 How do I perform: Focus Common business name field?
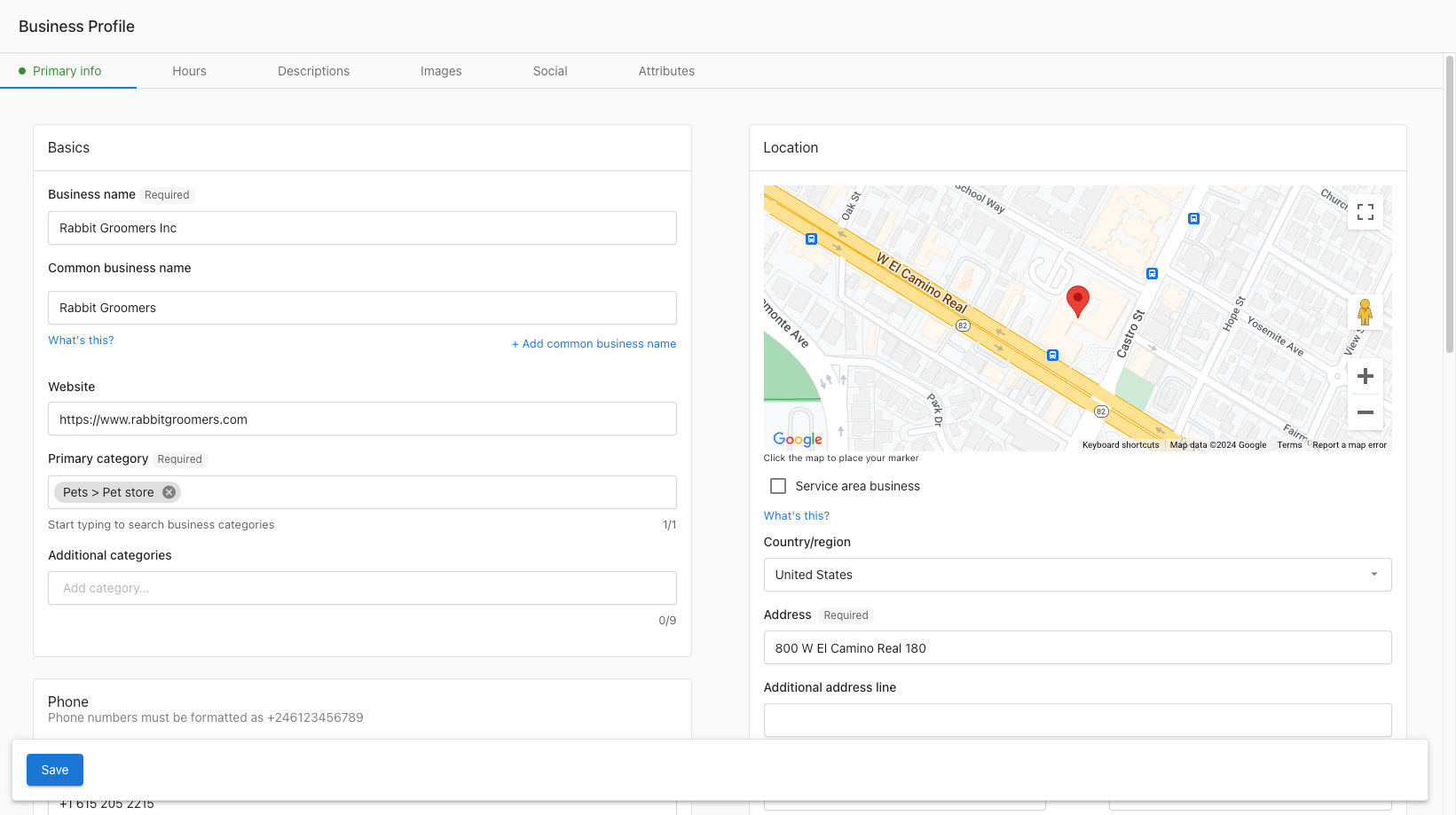pyautogui.click(x=362, y=308)
